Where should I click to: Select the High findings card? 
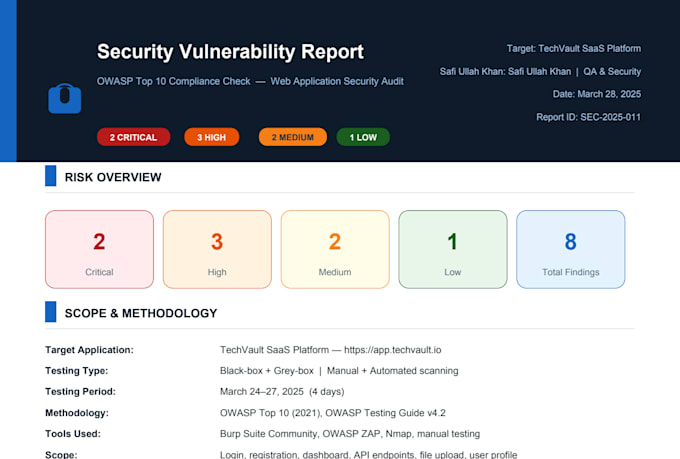pos(217,249)
